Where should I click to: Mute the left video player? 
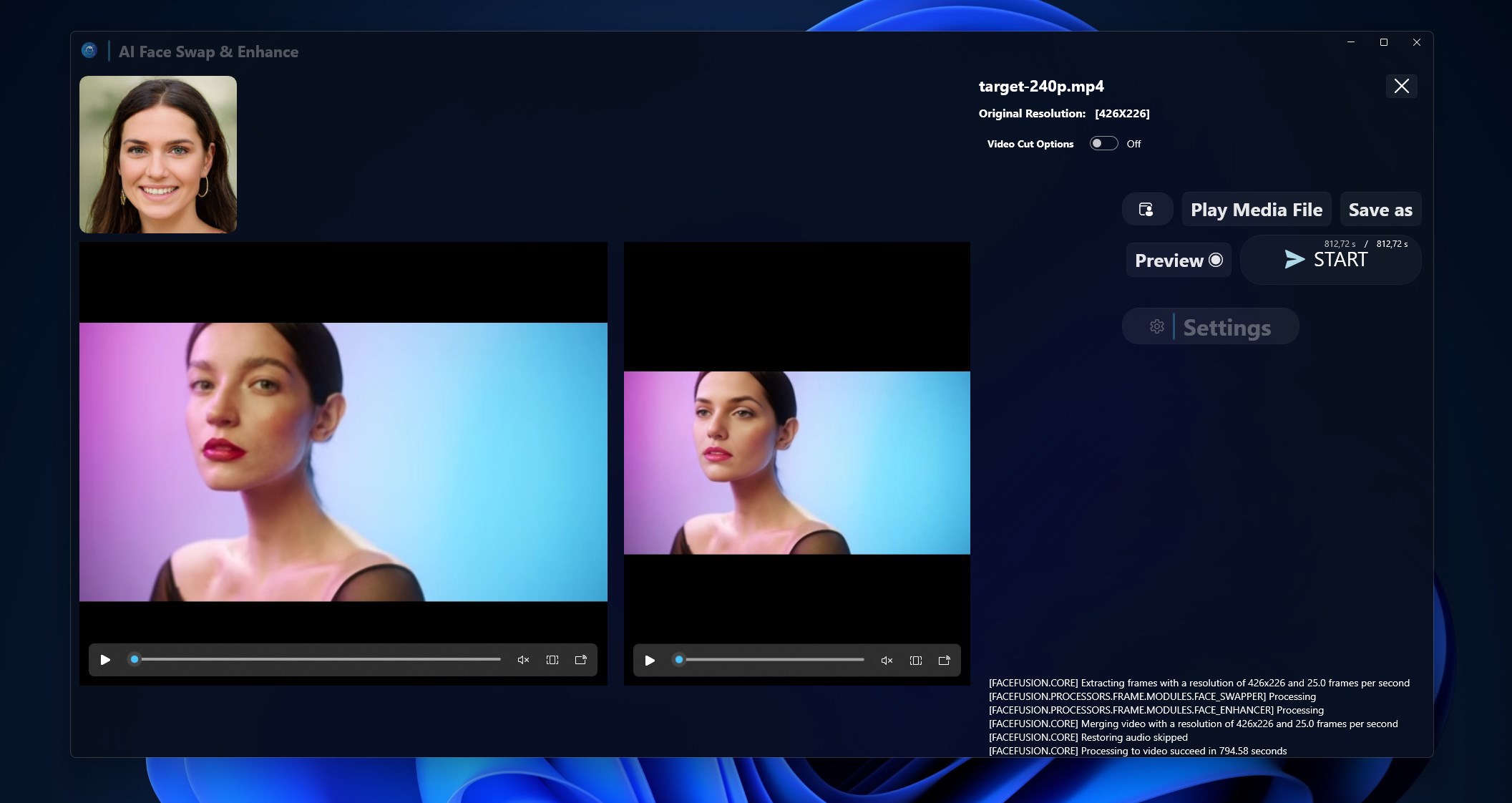tap(523, 660)
